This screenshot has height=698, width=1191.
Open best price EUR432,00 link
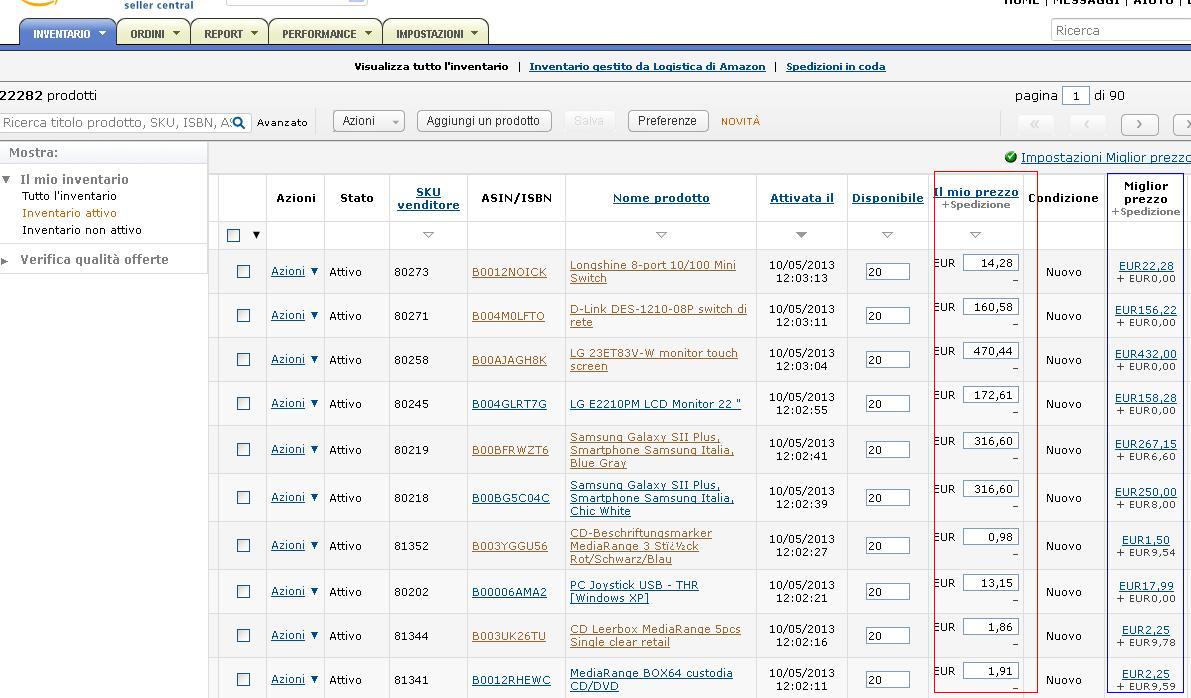click(1145, 354)
